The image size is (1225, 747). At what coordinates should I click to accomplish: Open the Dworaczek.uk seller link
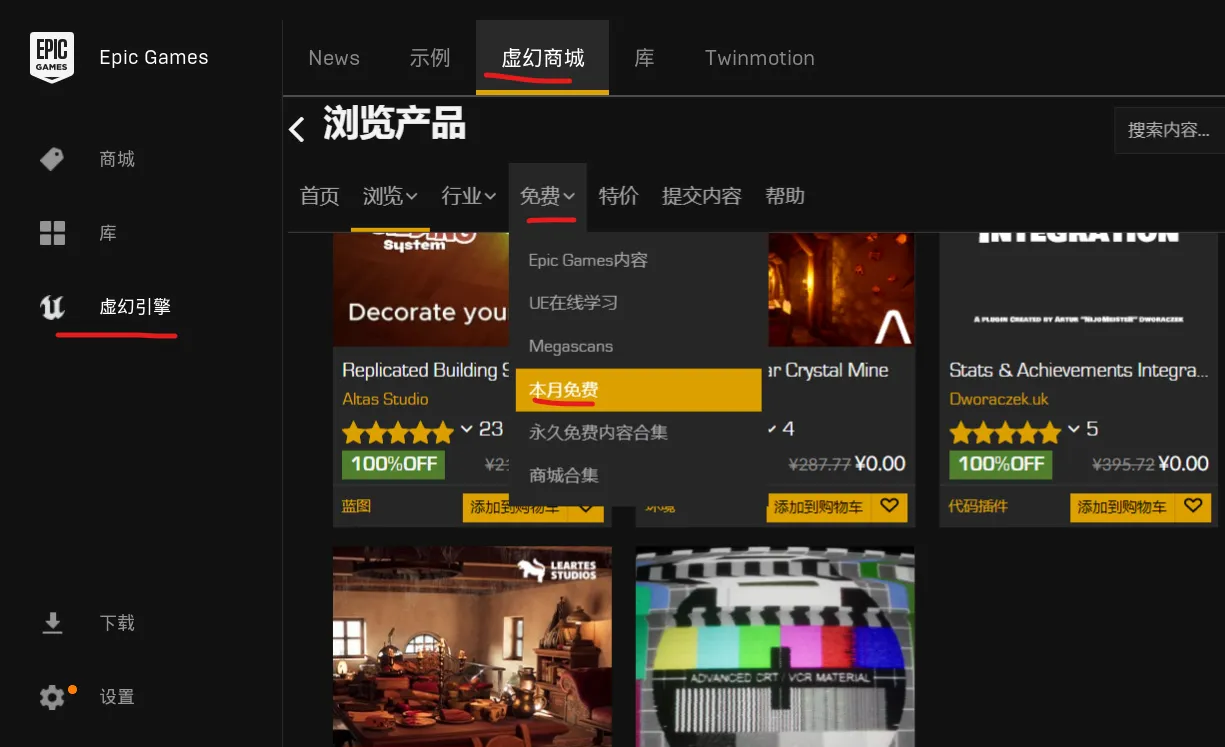coord(999,399)
